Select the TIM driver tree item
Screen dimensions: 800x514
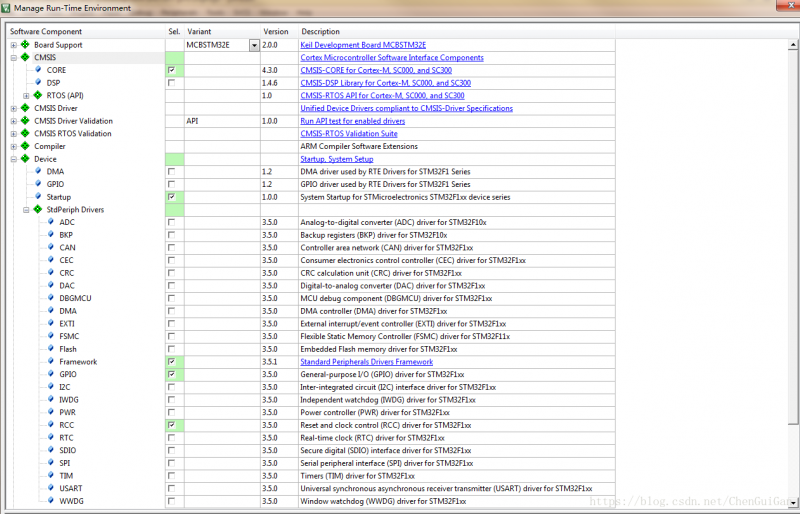tap(66, 475)
